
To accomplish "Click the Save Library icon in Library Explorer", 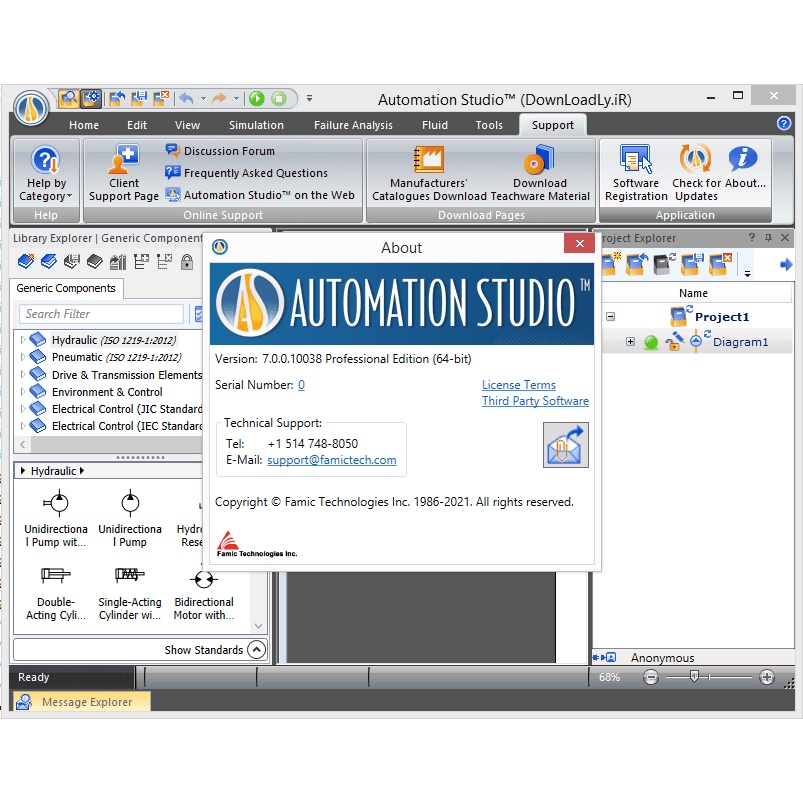I will (x=72, y=262).
